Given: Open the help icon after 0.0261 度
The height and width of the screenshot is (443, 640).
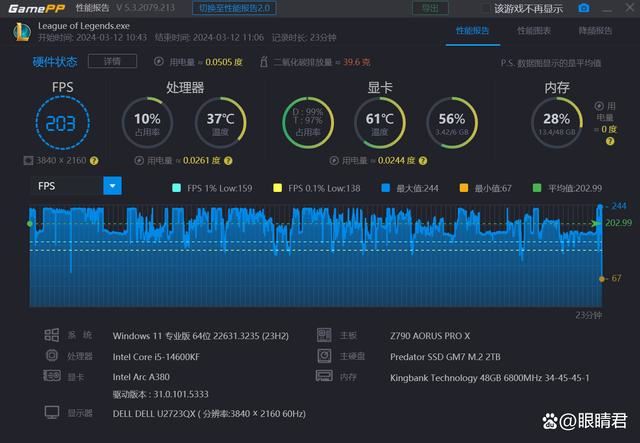Looking at the screenshot, I should [228, 161].
